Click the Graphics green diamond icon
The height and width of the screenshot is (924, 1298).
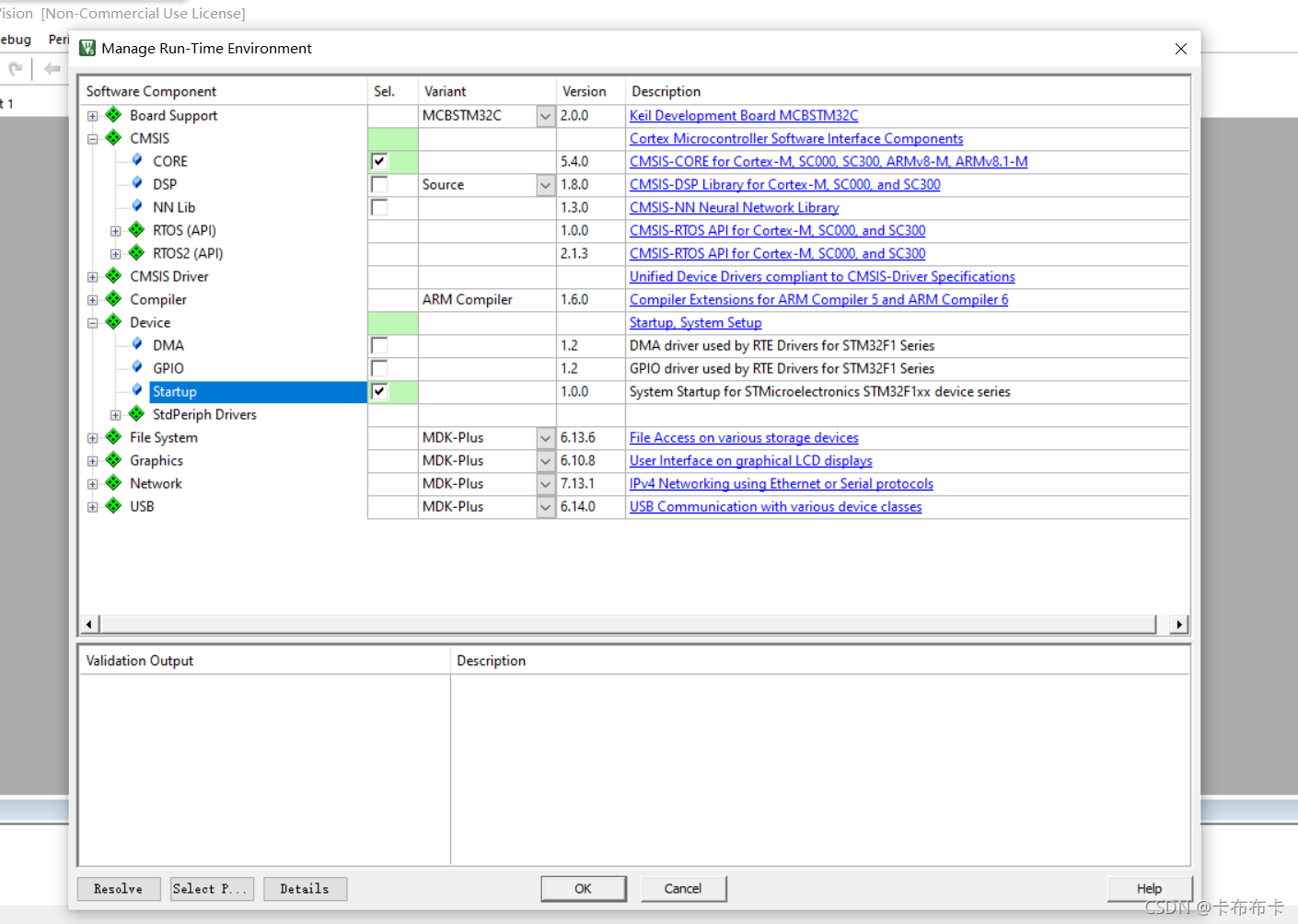pyautogui.click(x=113, y=459)
